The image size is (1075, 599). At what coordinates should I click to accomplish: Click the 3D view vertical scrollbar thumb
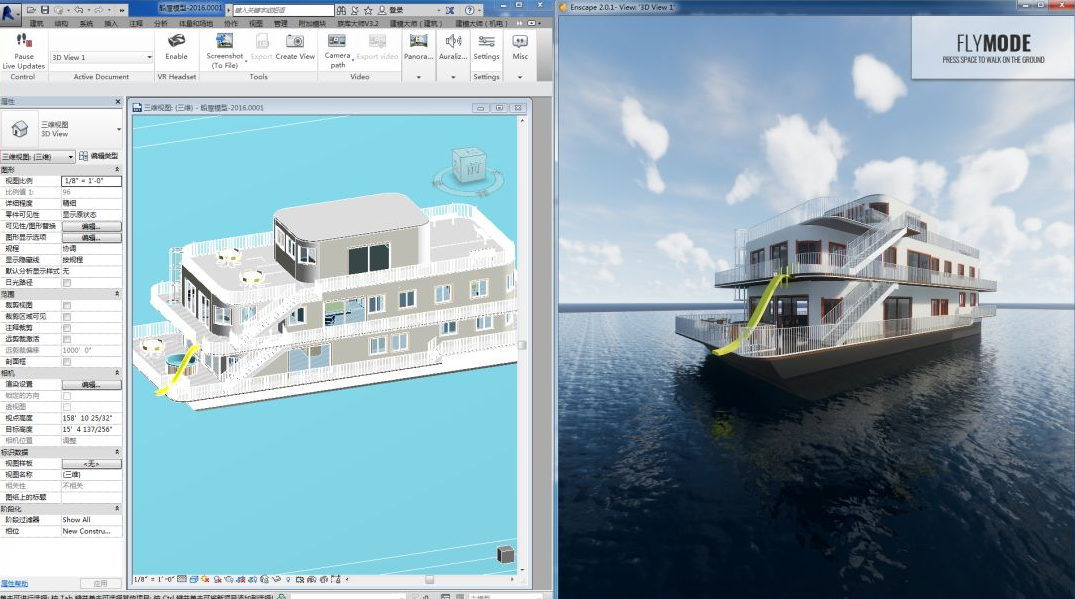[x=522, y=345]
